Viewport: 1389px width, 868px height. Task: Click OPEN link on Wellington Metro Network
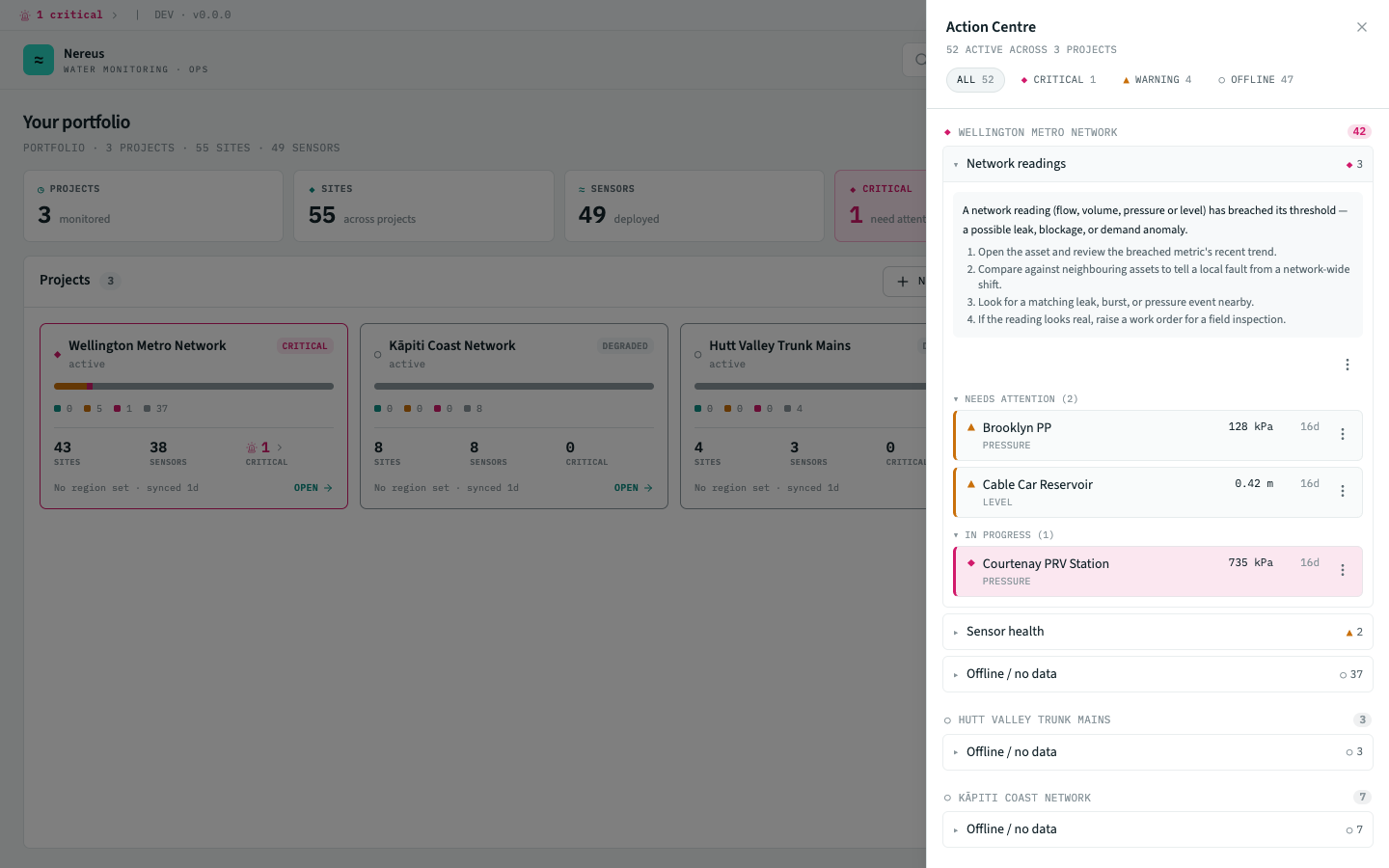pos(313,488)
